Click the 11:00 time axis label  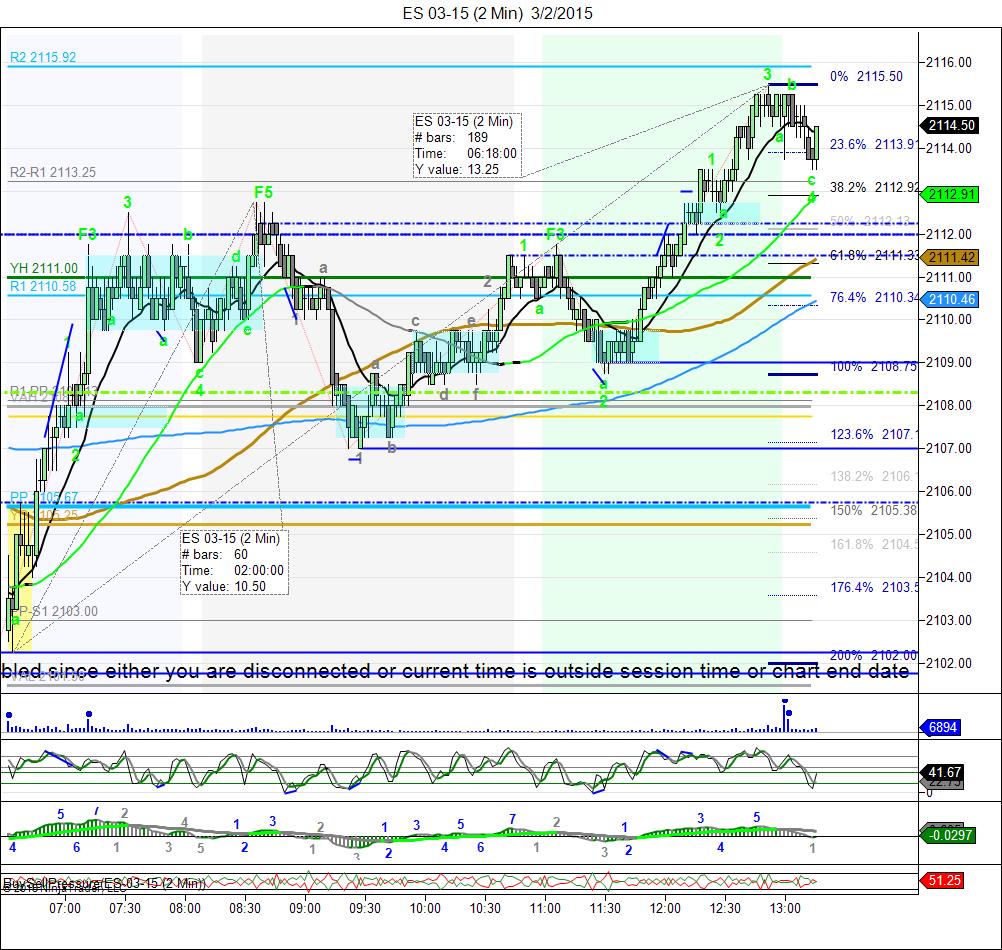pyautogui.click(x=545, y=908)
